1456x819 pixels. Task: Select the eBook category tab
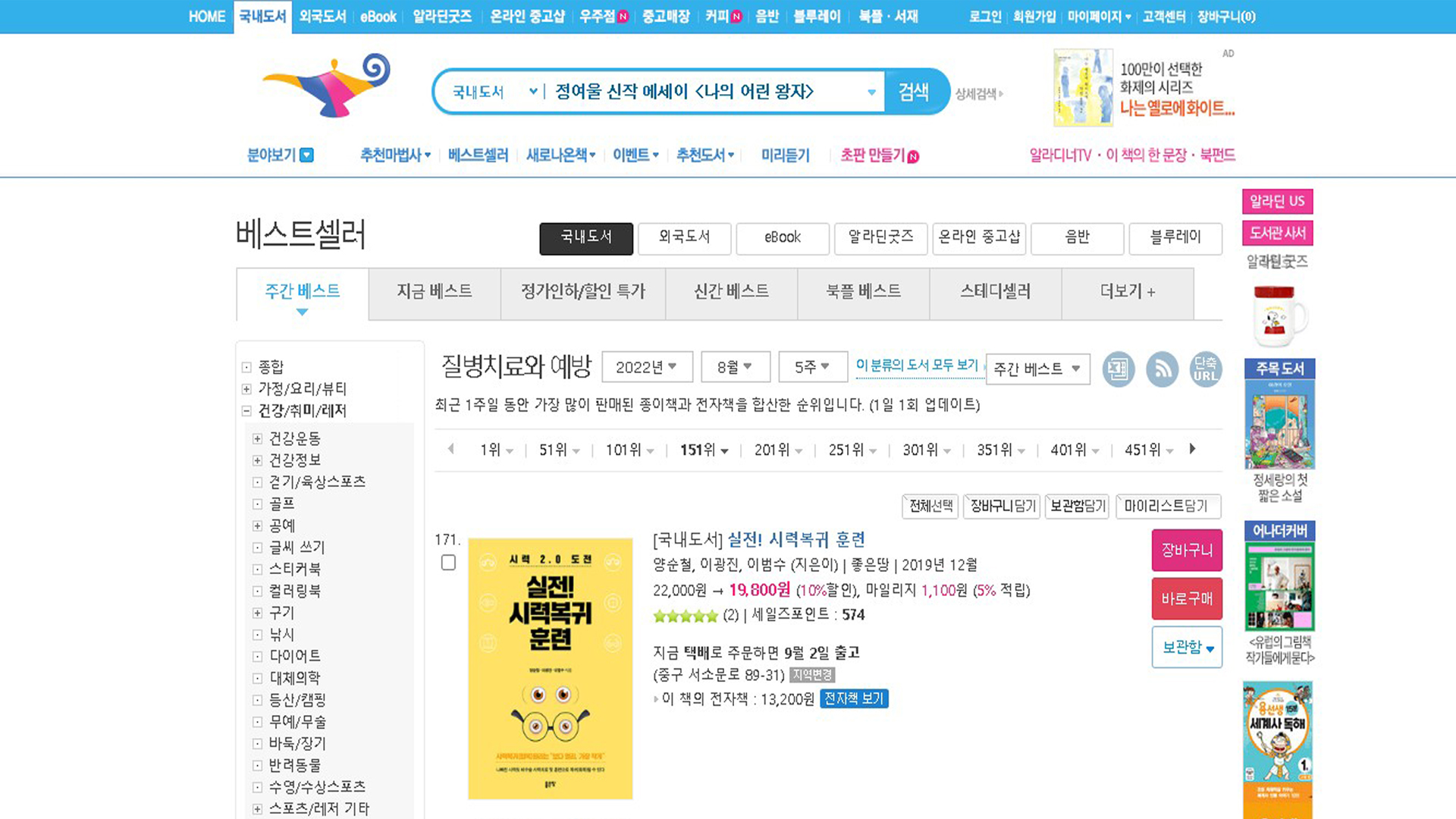pyautogui.click(x=783, y=237)
